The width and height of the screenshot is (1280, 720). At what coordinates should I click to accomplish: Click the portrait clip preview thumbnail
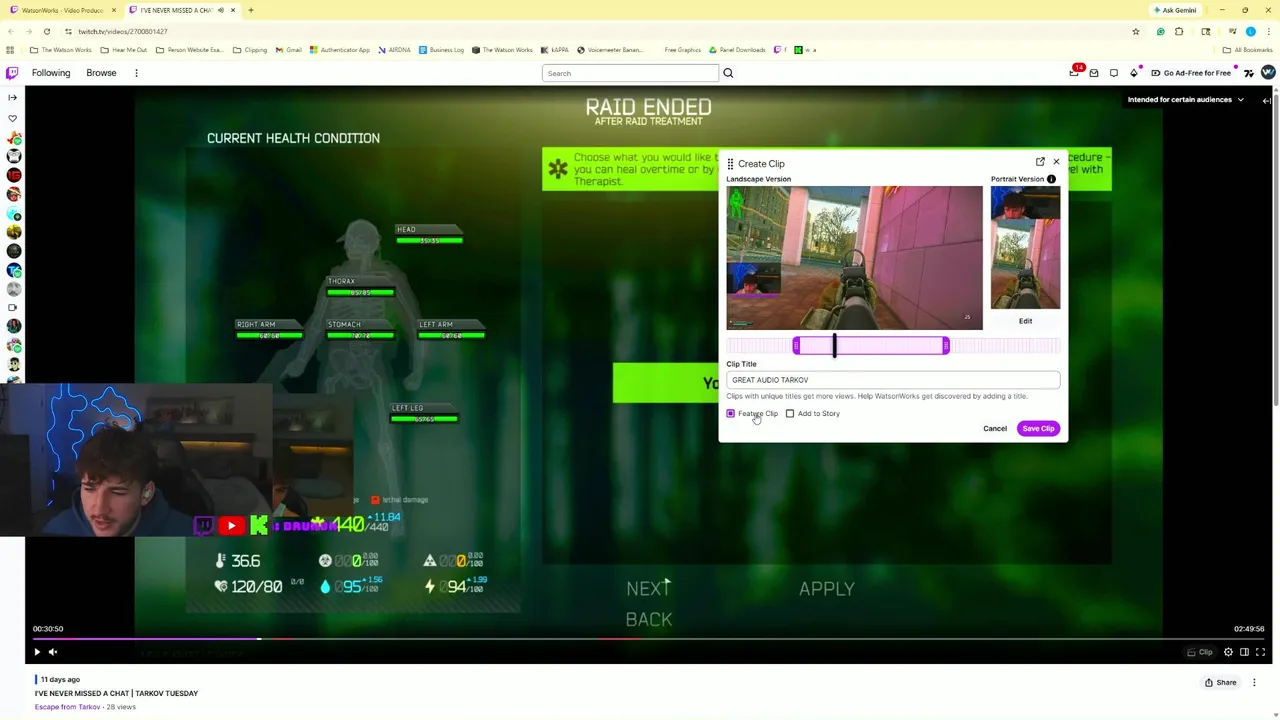[1025, 248]
